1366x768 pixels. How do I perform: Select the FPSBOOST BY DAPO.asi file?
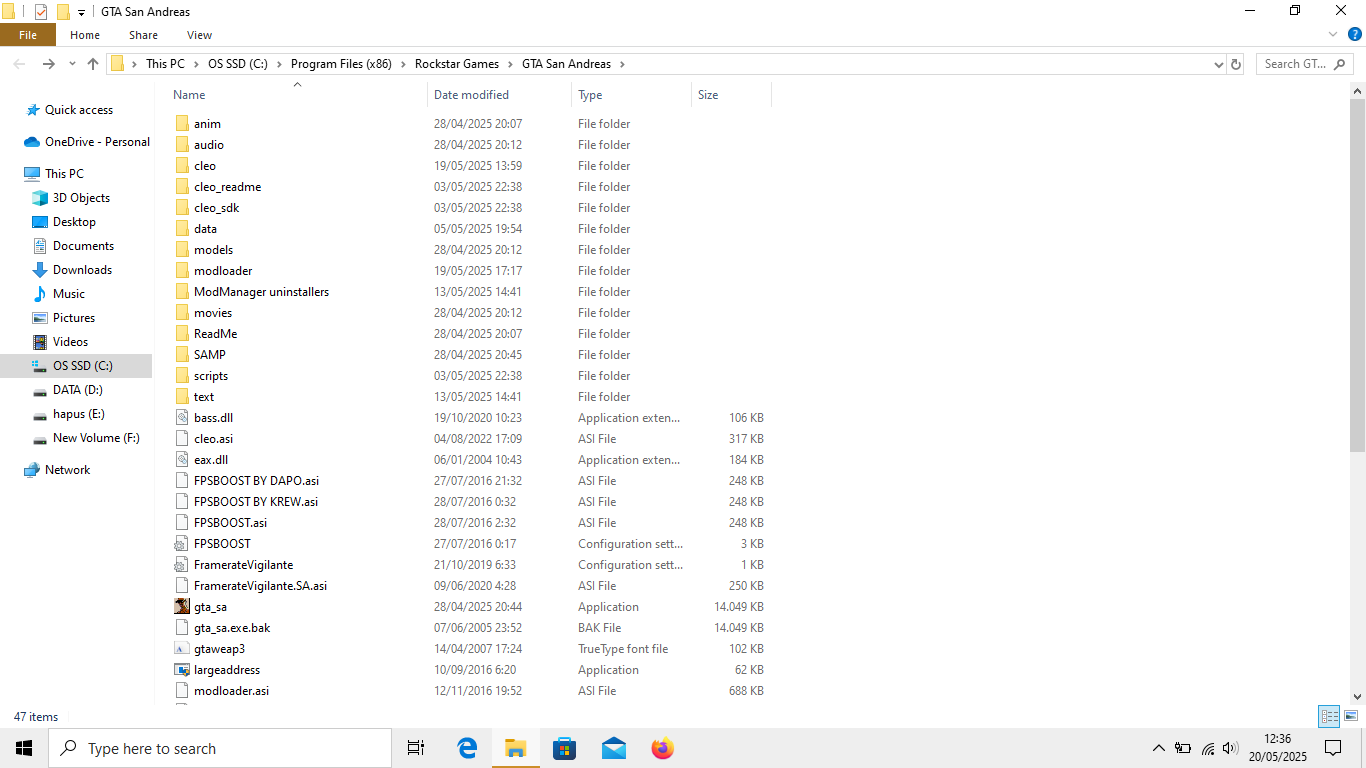(256, 481)
